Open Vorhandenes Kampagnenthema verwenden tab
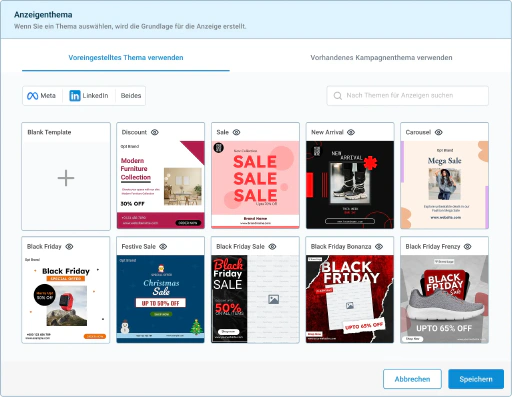Screen dimensions: 512x397 [x=381, y=58]
